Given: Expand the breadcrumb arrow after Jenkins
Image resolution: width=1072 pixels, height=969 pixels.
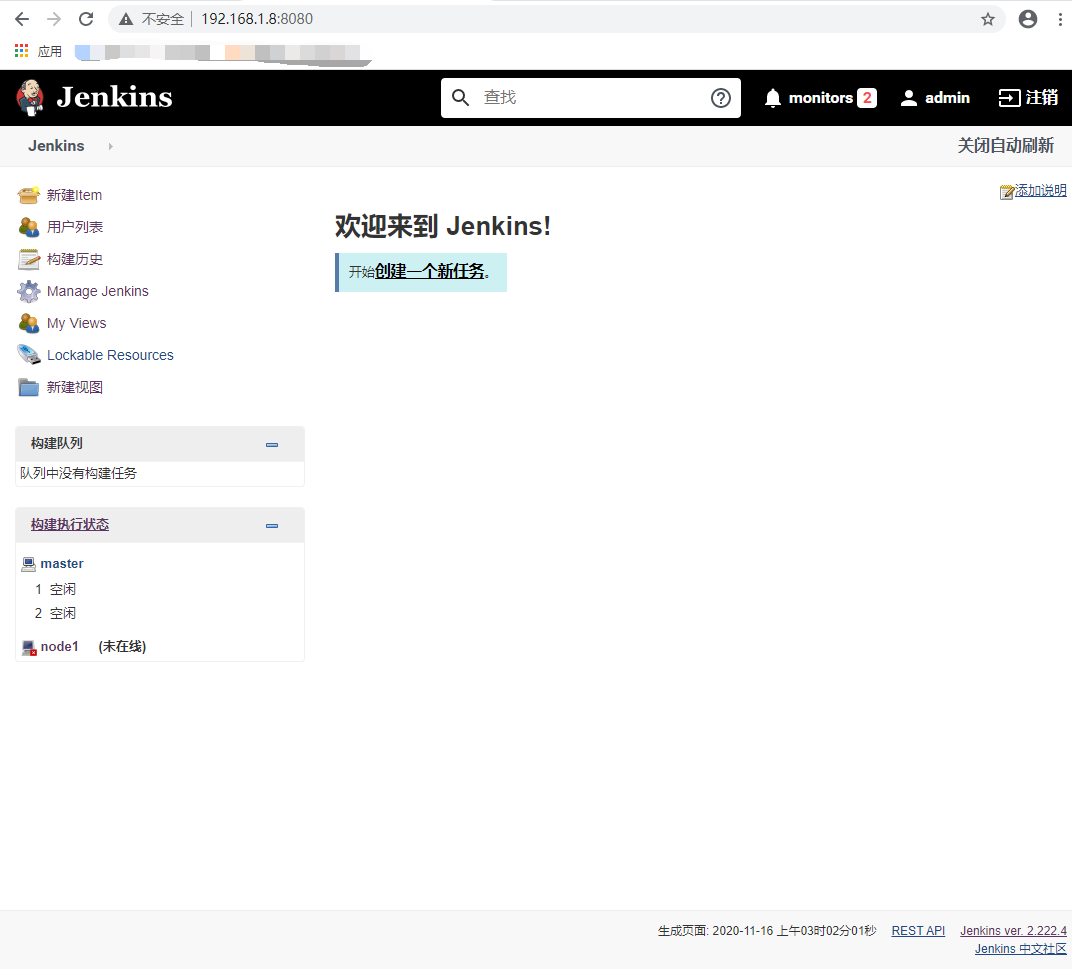Looking at the screenshot, I should click(110, 146).
